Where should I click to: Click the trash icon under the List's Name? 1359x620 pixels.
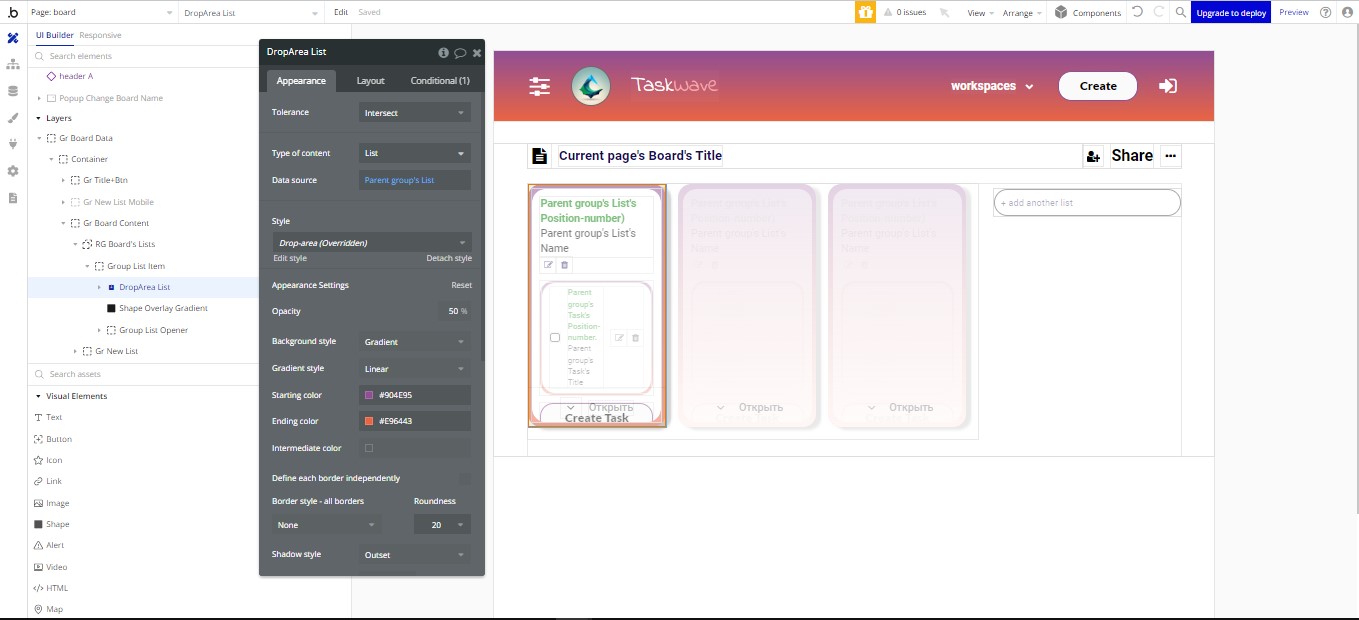[x=564, y=265]
